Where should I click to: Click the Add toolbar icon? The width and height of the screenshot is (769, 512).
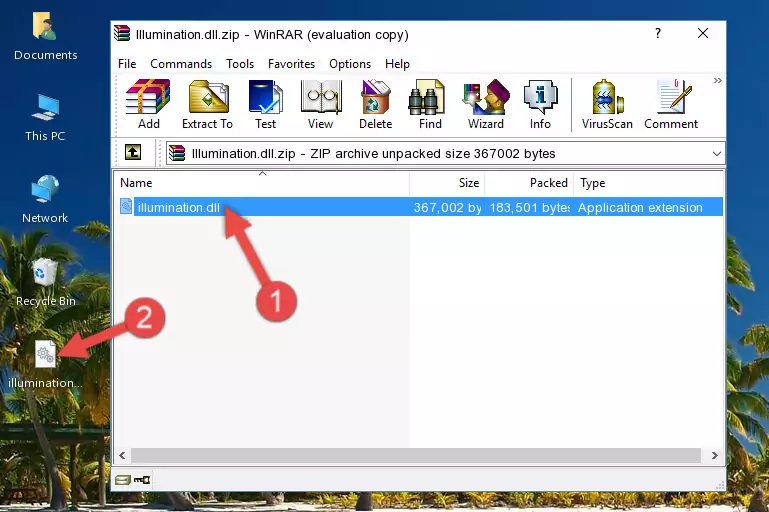pos(148,104)
